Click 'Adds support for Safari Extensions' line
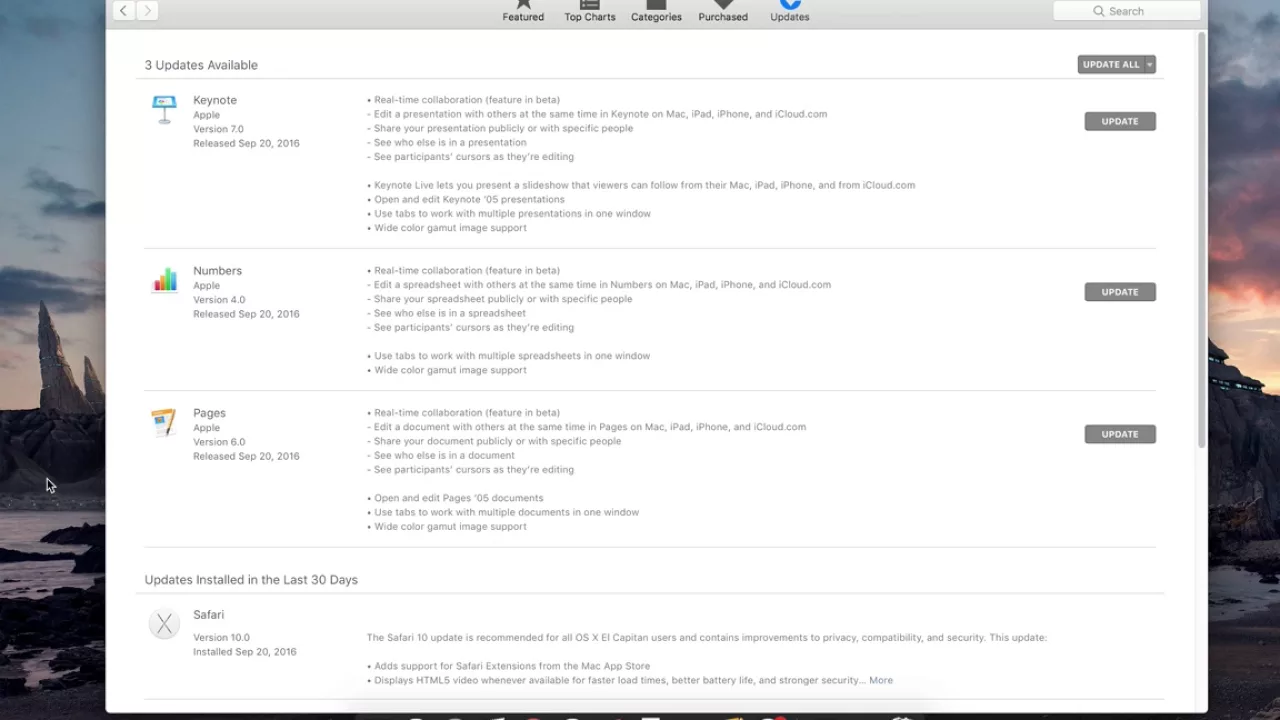This screenshot has height=720, width=1280. point(508,666)
